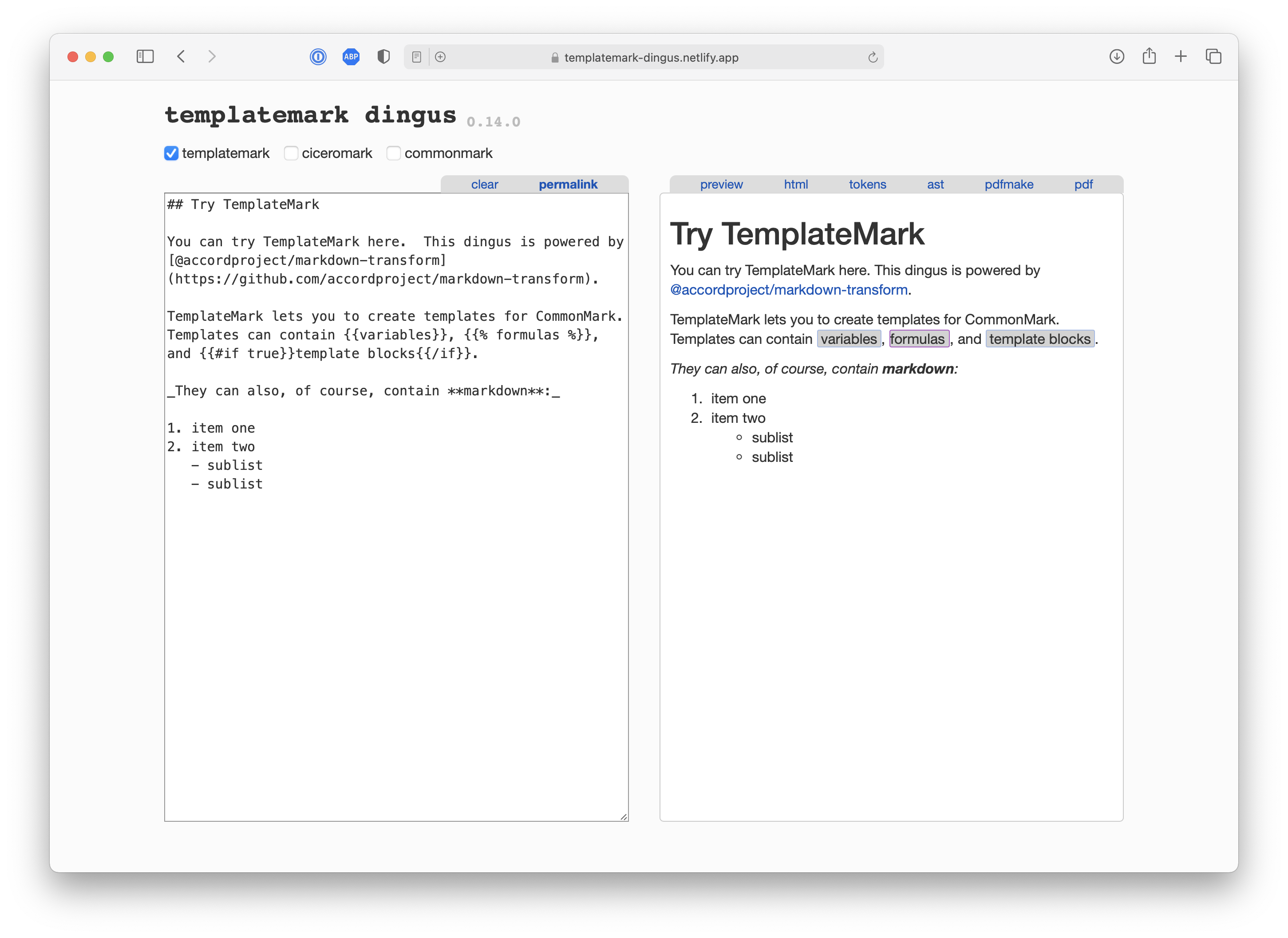
Task: Switch to the ast tab
Action: tap(935, 185)
